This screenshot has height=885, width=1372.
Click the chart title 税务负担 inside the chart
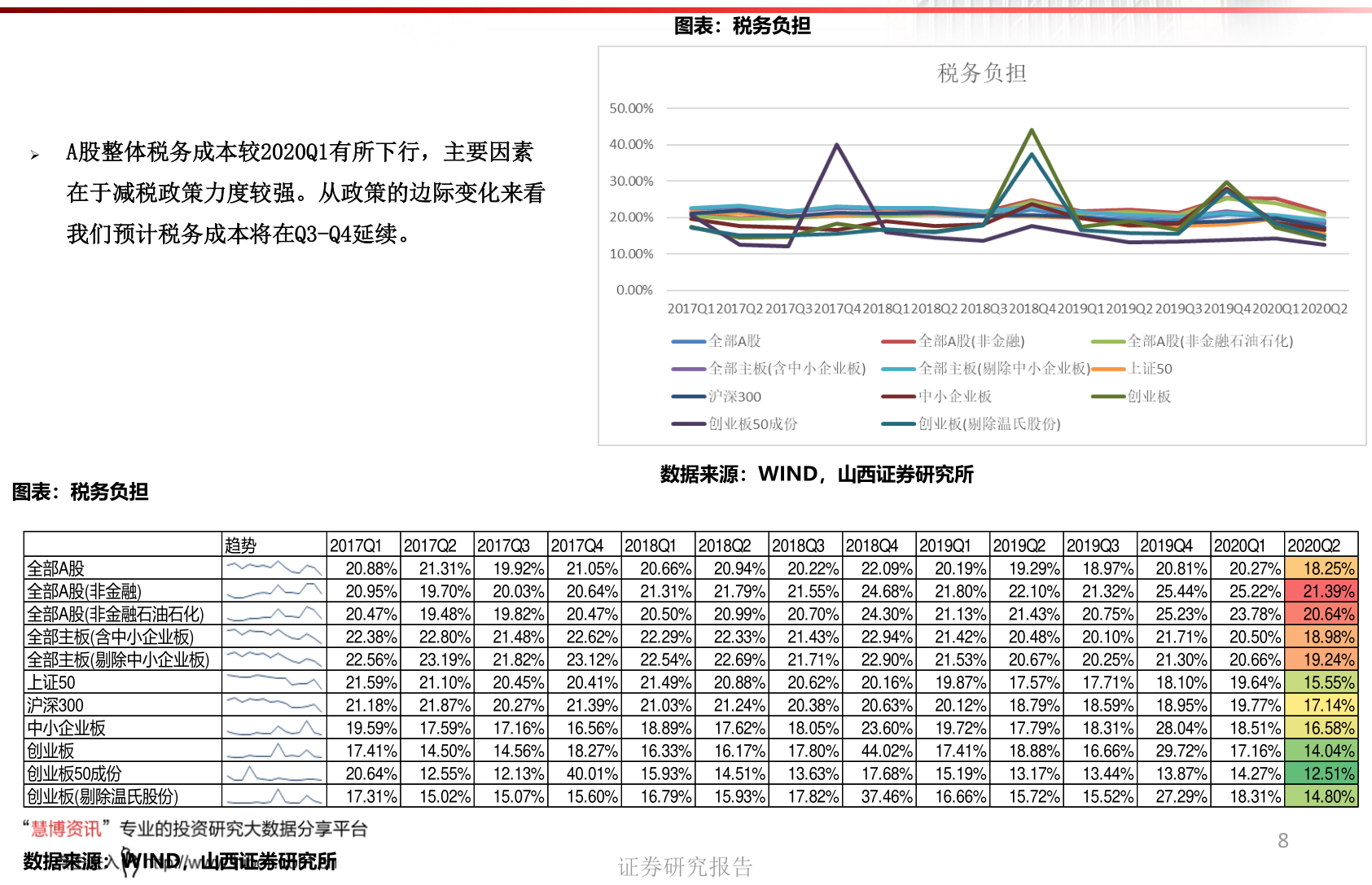pyautogui.click(x=981, y=73)
